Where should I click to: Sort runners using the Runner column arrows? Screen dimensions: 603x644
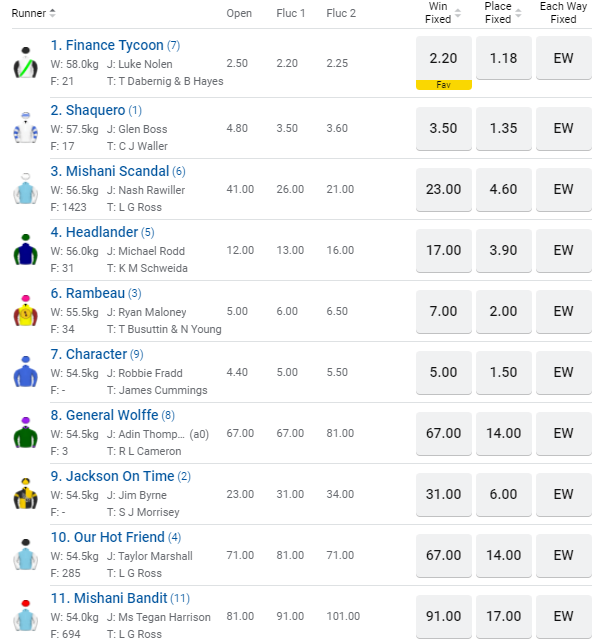pyautogui.click(x=52, y=13)
